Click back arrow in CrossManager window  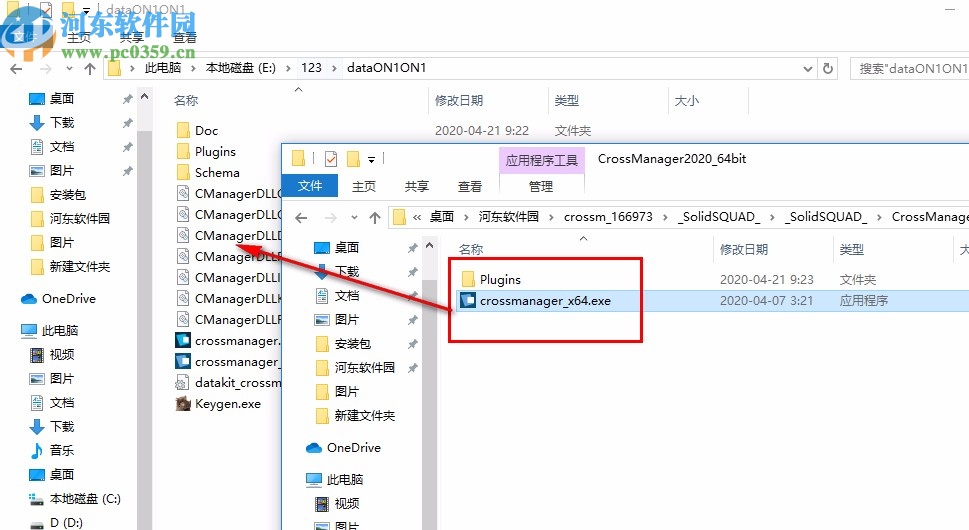(x=301, y=217)
